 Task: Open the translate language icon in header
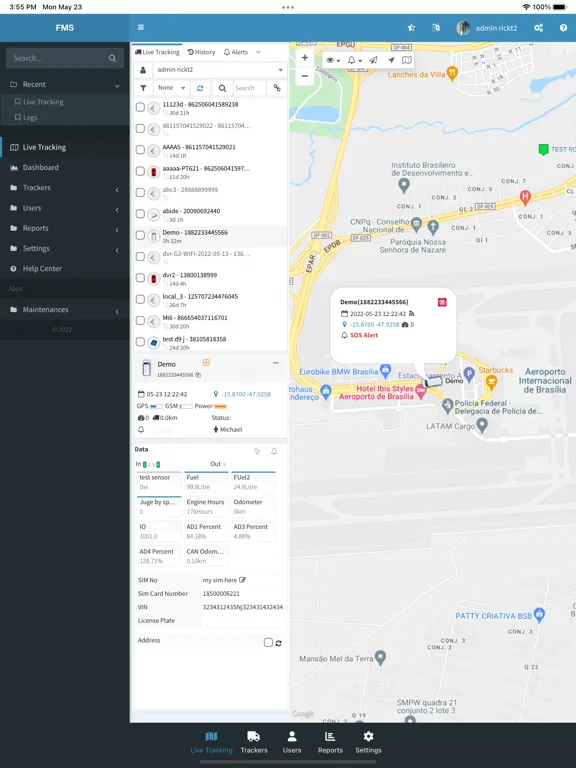point(436,28)
